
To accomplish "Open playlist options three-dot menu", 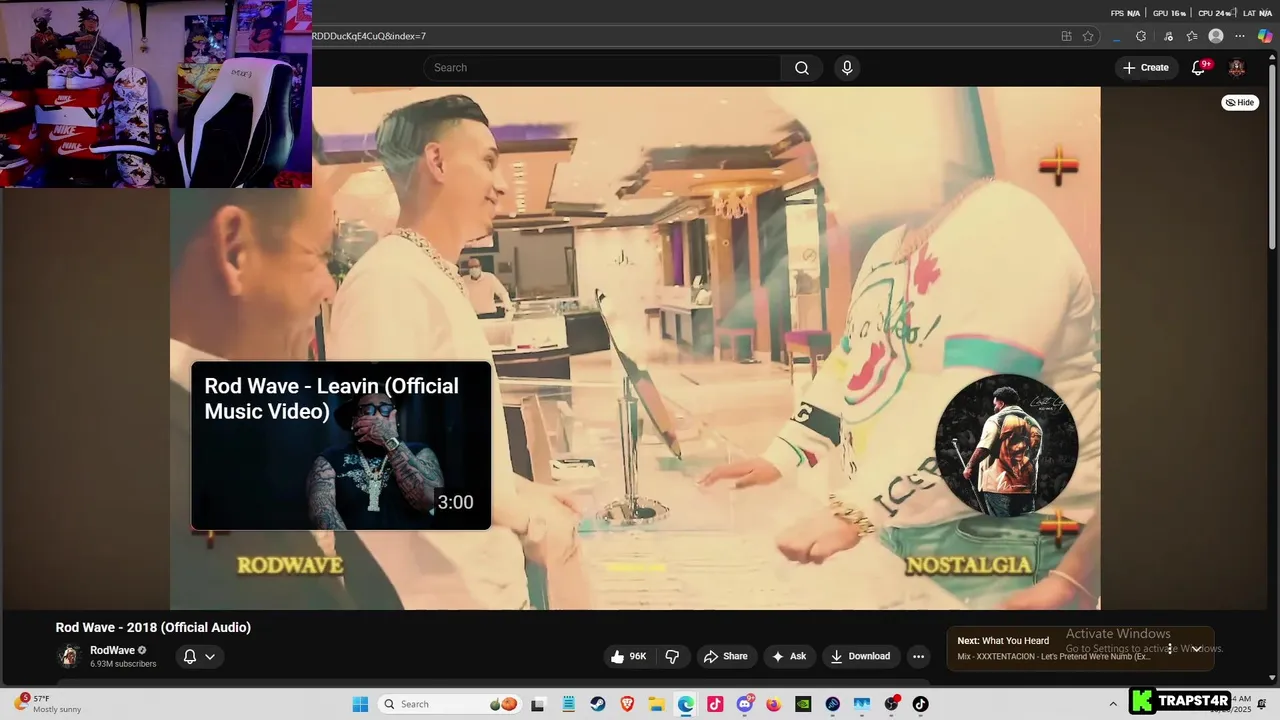I will coord(1169,649).
